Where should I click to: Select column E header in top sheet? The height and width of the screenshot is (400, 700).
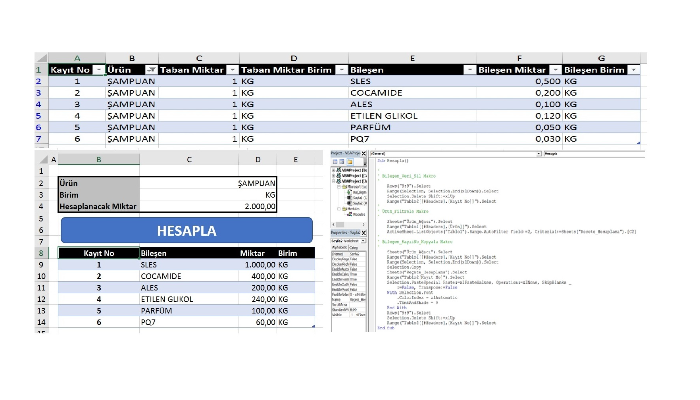click(x=412, y=58)
